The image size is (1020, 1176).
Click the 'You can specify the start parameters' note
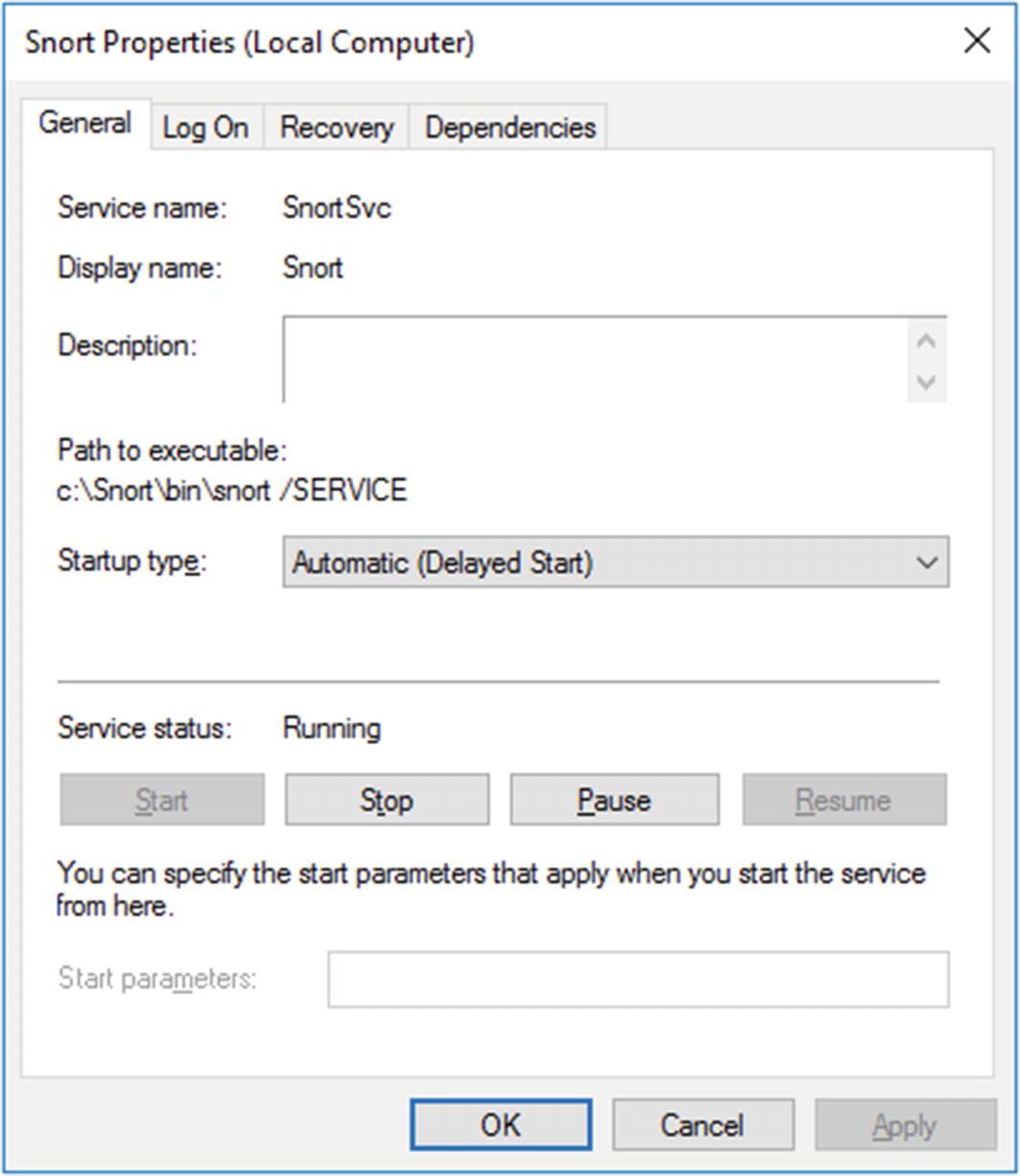(x=491, y=889)
